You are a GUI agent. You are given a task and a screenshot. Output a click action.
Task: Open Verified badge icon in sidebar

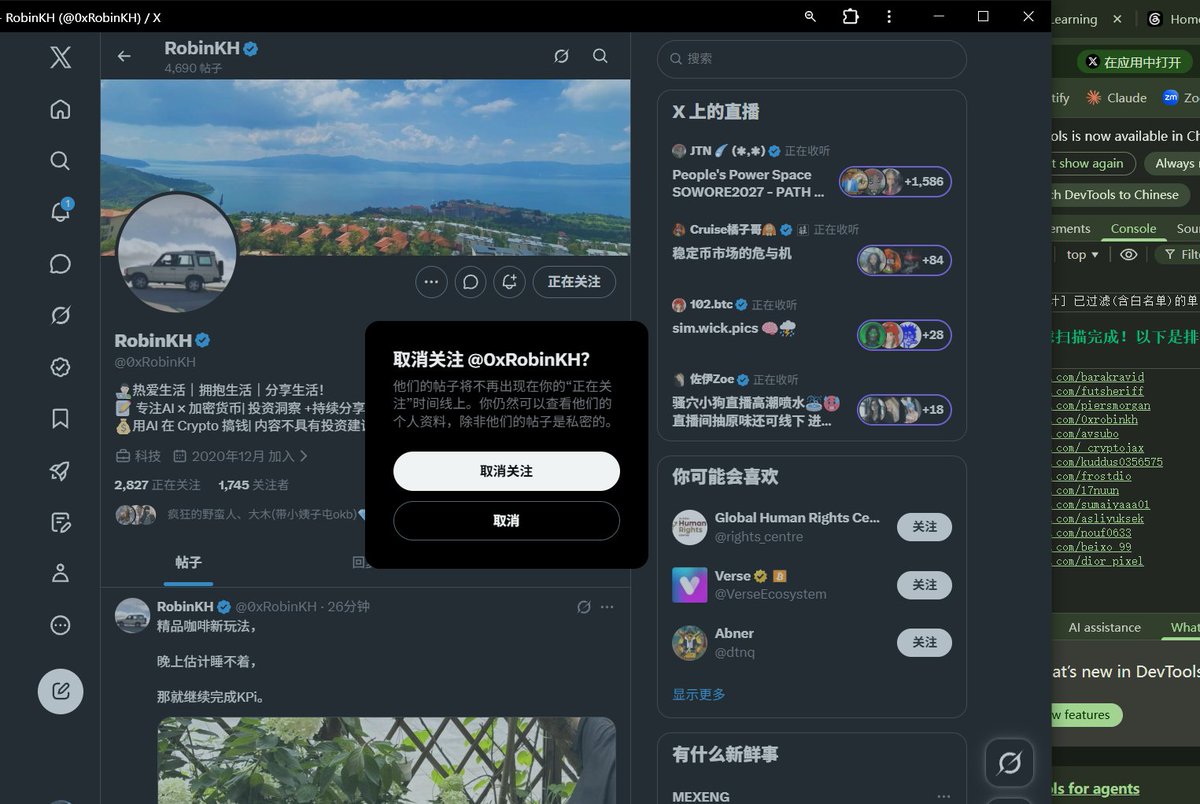pyautogui.click(x=60, y=367)
